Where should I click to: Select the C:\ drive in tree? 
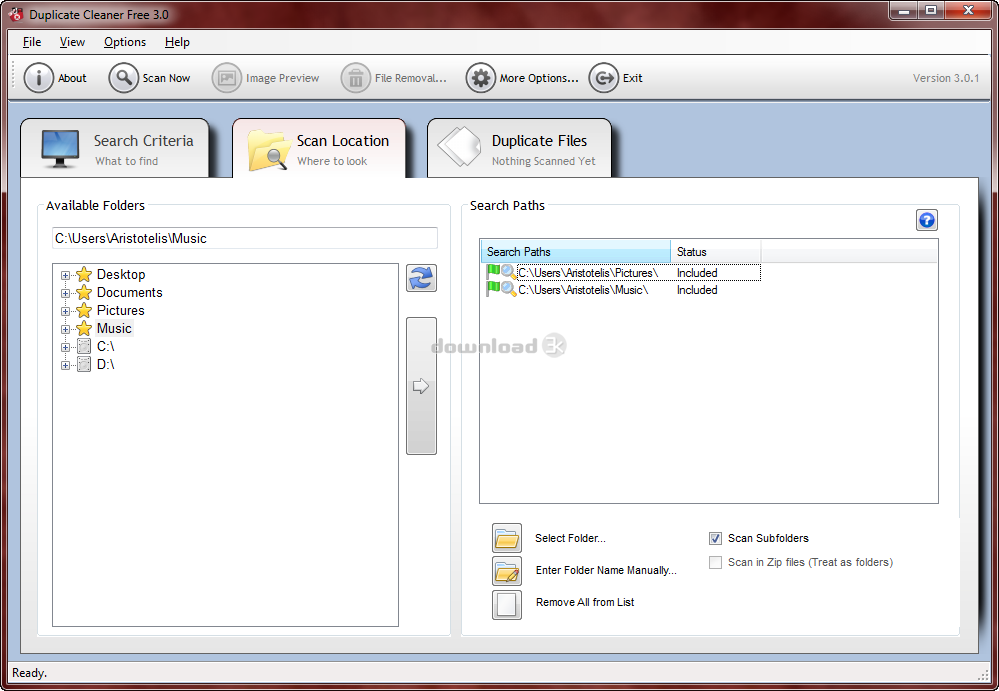coord(106,346)
